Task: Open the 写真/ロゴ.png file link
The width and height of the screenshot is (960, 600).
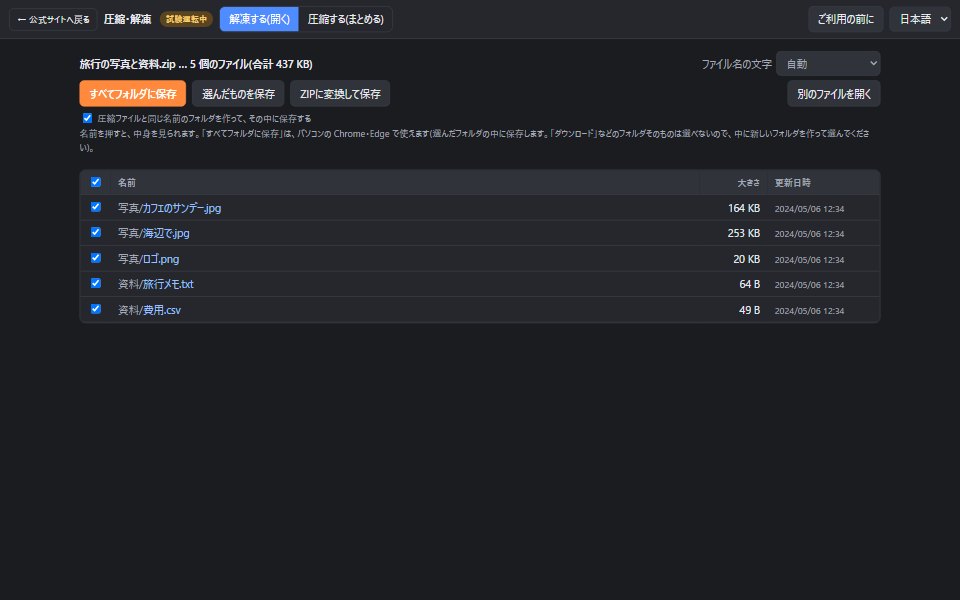Action: [149, 259]
